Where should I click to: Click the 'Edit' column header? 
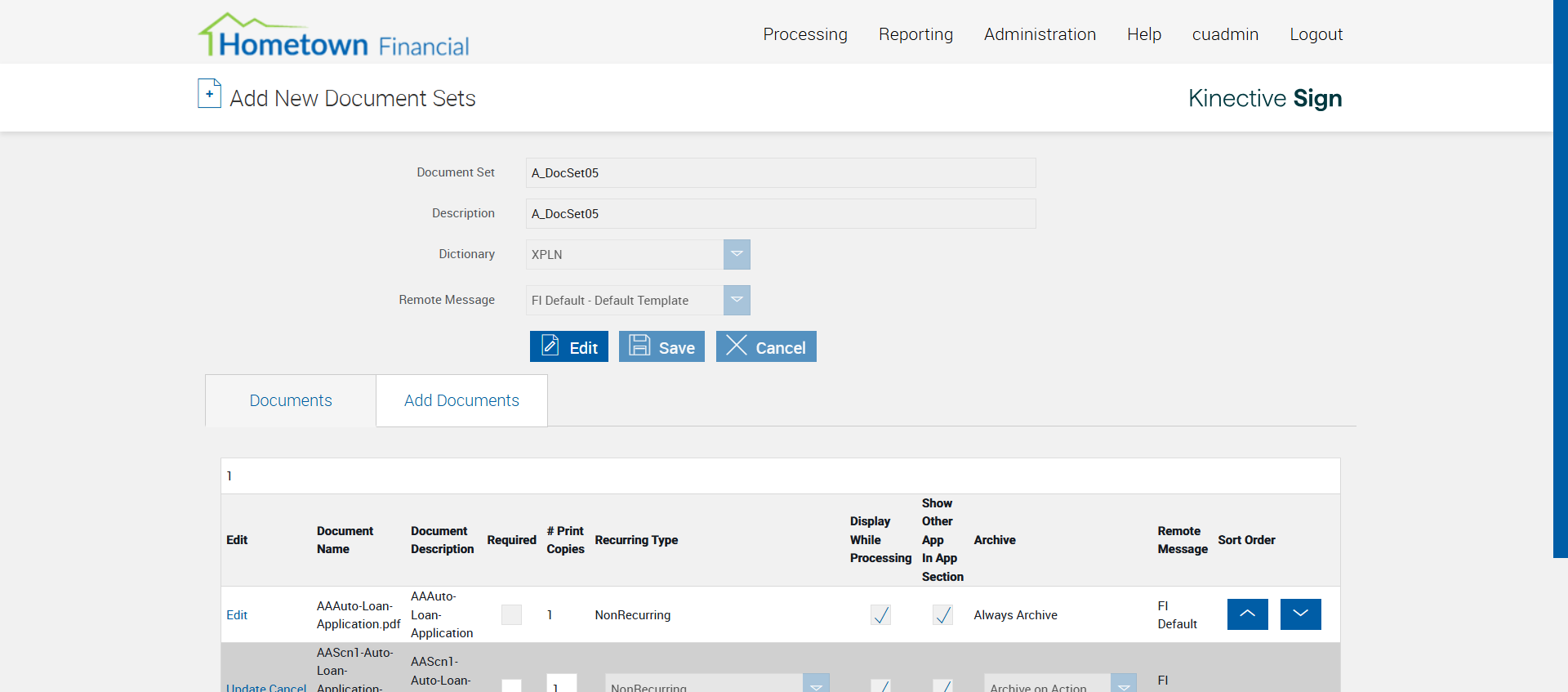tap(237, 540)
